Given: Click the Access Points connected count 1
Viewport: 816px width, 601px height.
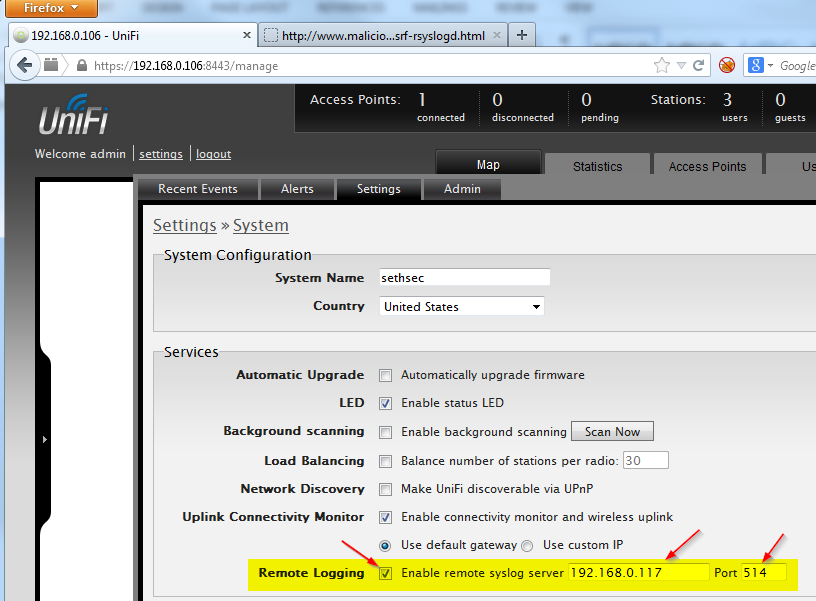Looking at the screenshot, I should pos(422,99).
